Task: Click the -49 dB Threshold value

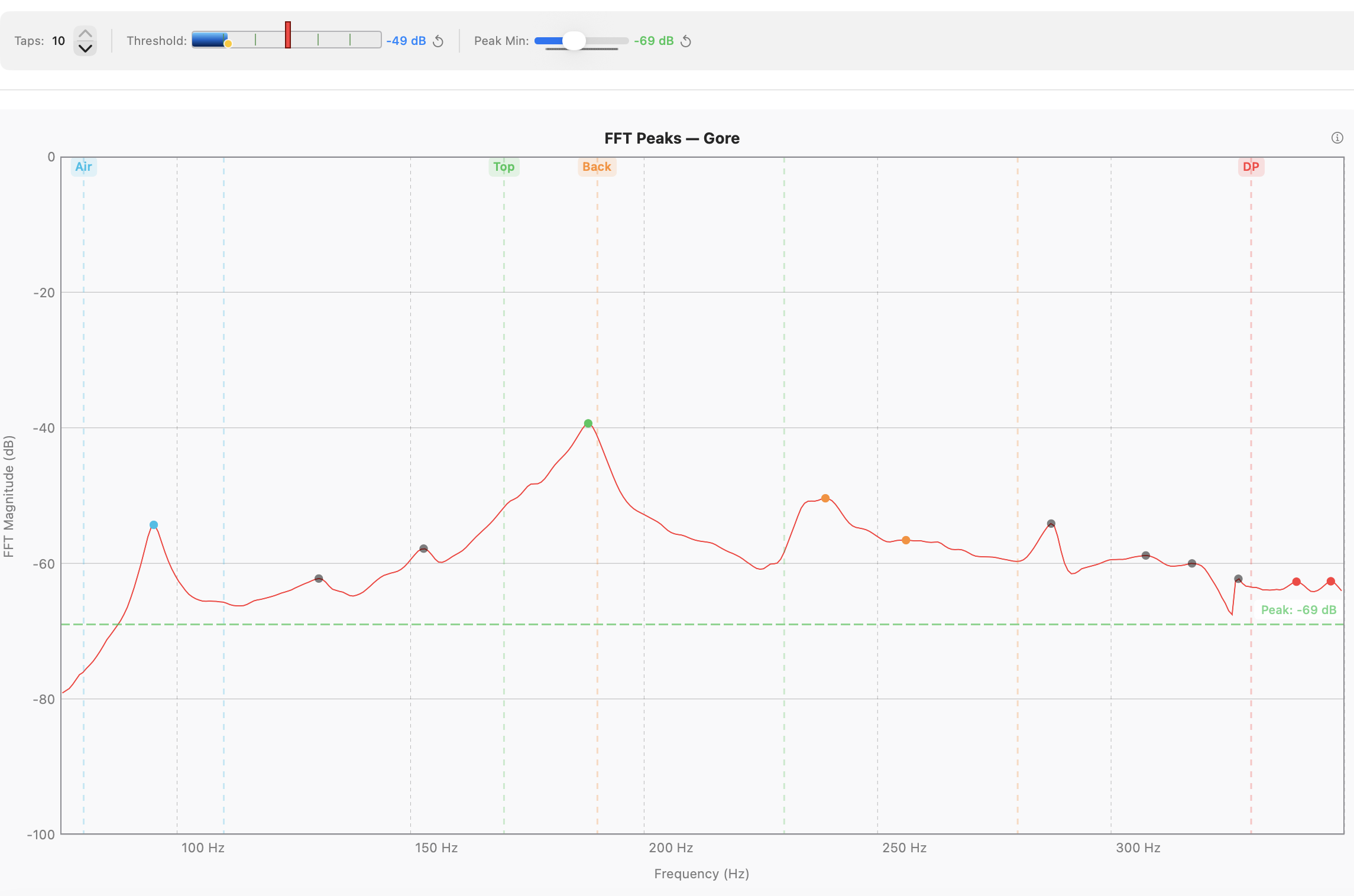Action: (406, 41)
